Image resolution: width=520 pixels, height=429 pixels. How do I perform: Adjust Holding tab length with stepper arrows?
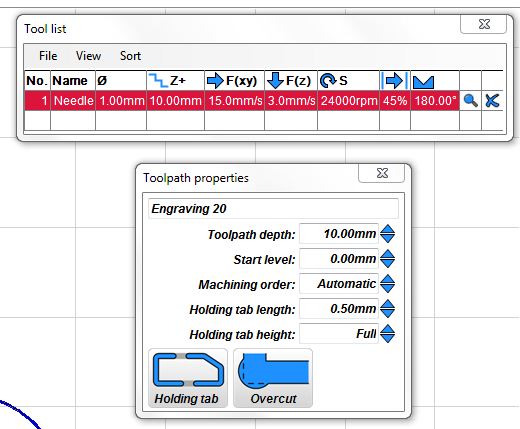coord(387,309)
